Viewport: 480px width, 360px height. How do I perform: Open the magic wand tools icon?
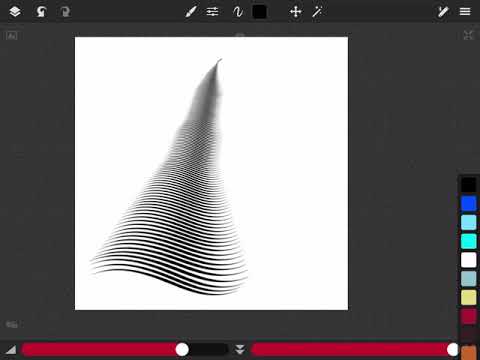317,12
